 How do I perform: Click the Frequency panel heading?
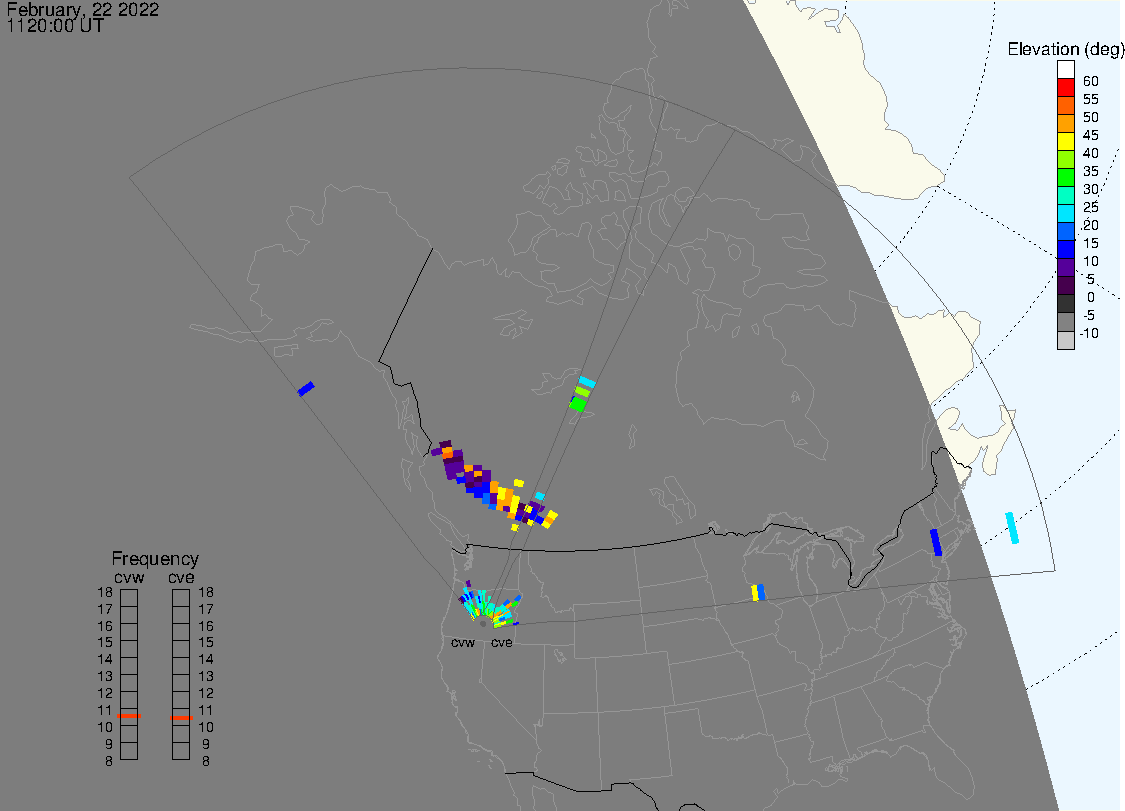(155, 558)
